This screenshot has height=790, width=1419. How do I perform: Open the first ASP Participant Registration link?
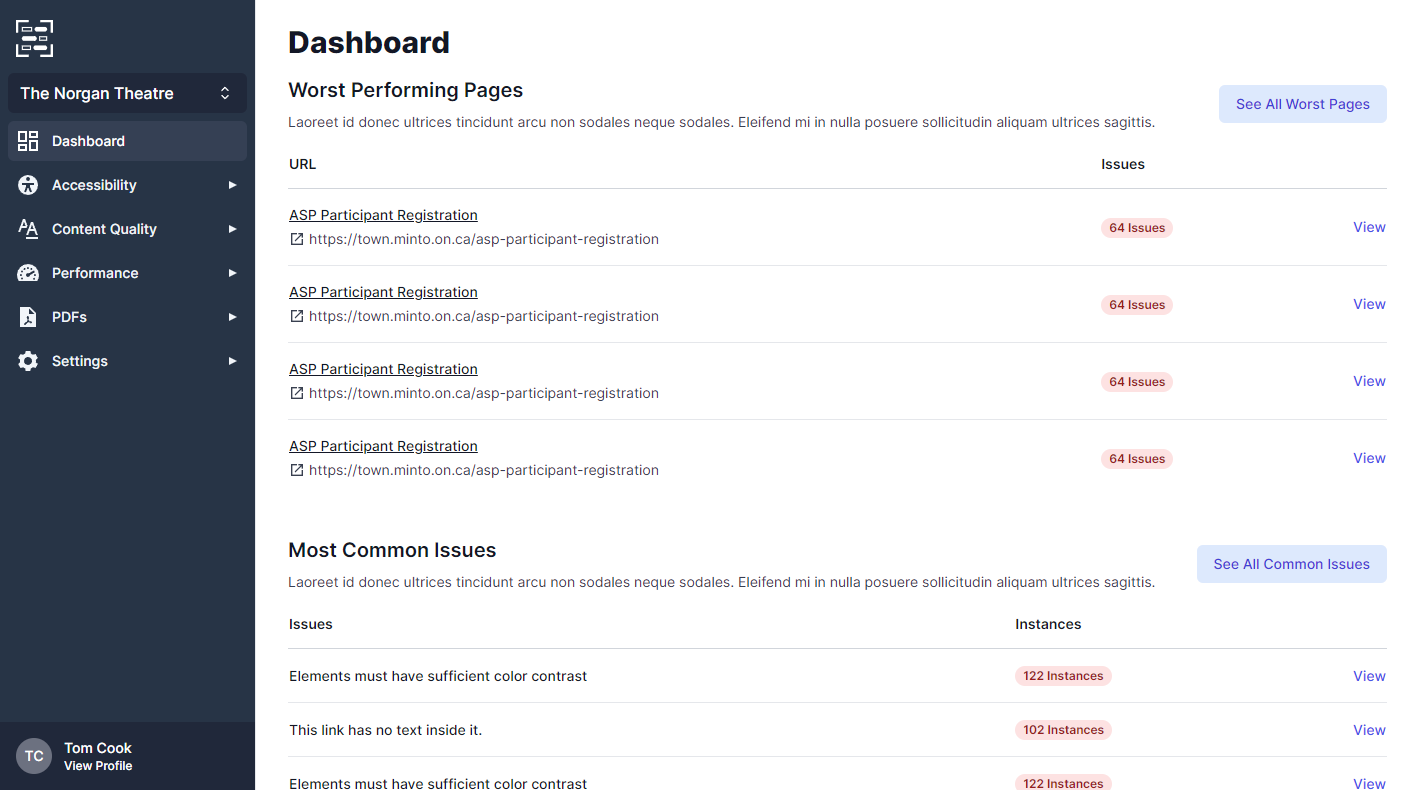[x=383, y=215]
